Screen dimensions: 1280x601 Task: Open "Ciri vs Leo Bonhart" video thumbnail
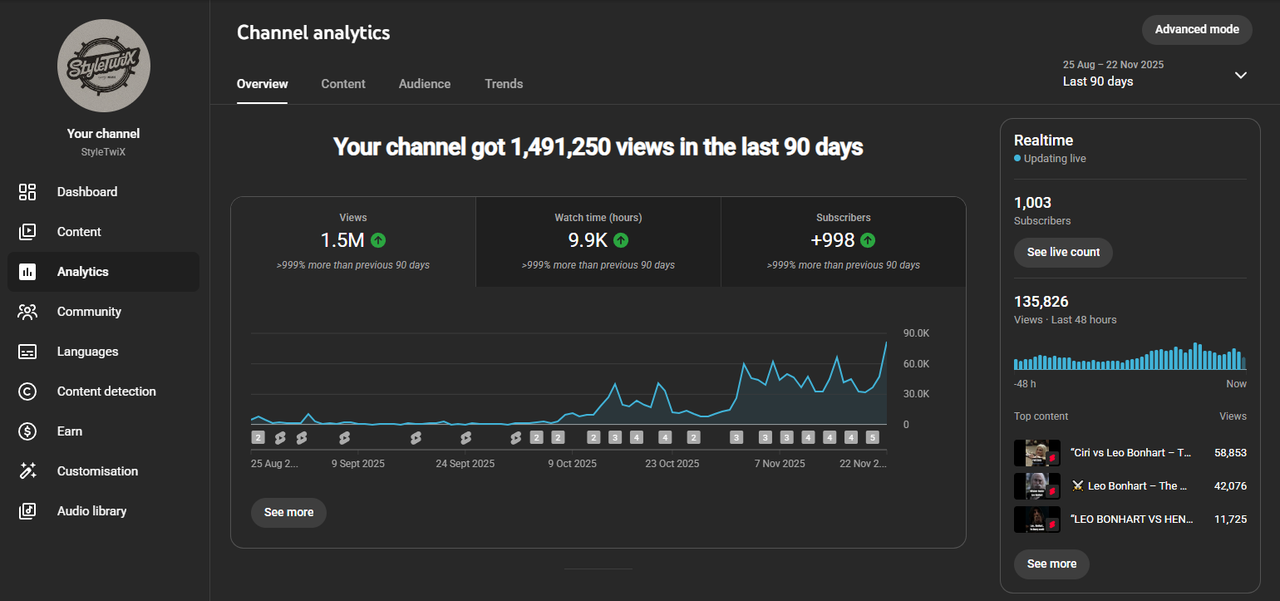point(1037,453)
